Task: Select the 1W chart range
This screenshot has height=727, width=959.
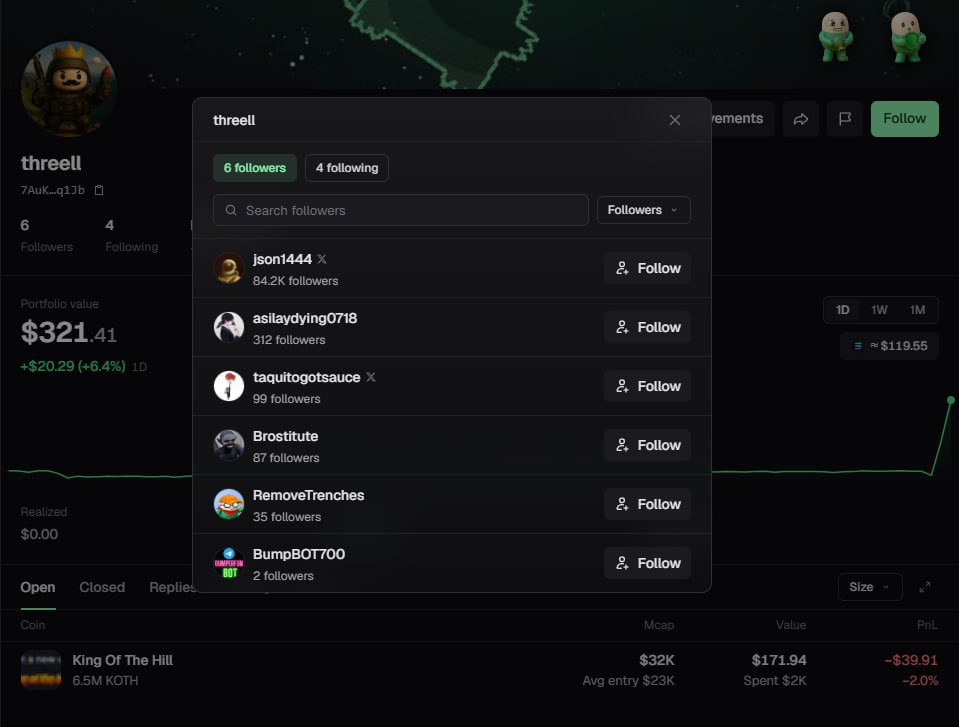Action: (x=879, y=310)
